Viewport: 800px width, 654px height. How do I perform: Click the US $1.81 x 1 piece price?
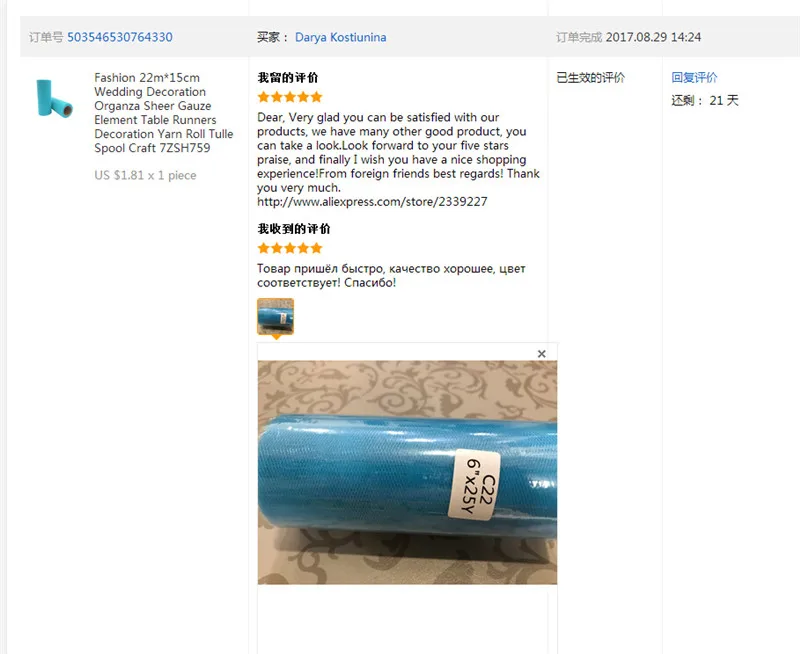pos(145,175)
